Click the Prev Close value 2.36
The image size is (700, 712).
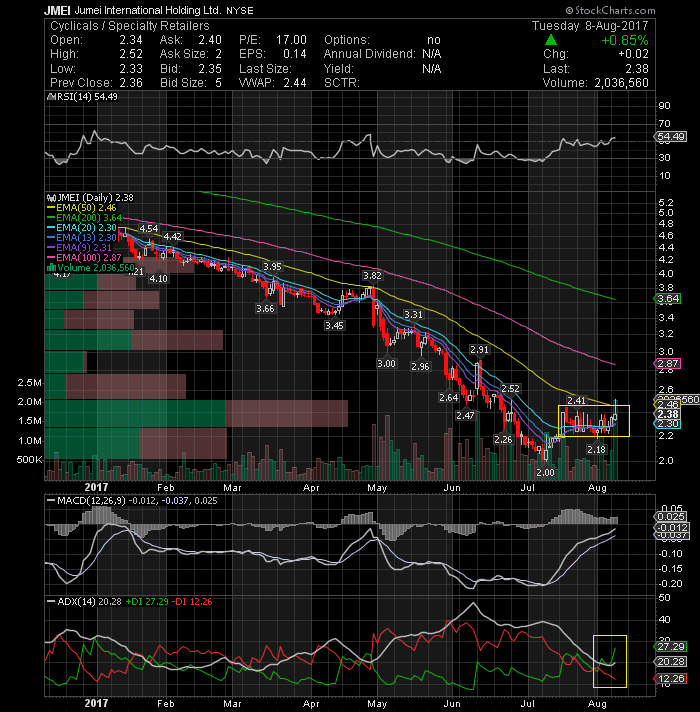tap(131, 83)
